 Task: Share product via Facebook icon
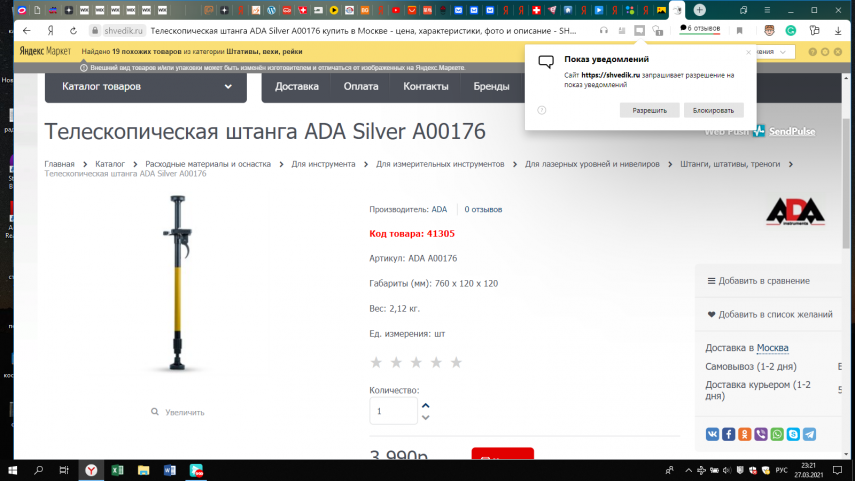[729, 434]
